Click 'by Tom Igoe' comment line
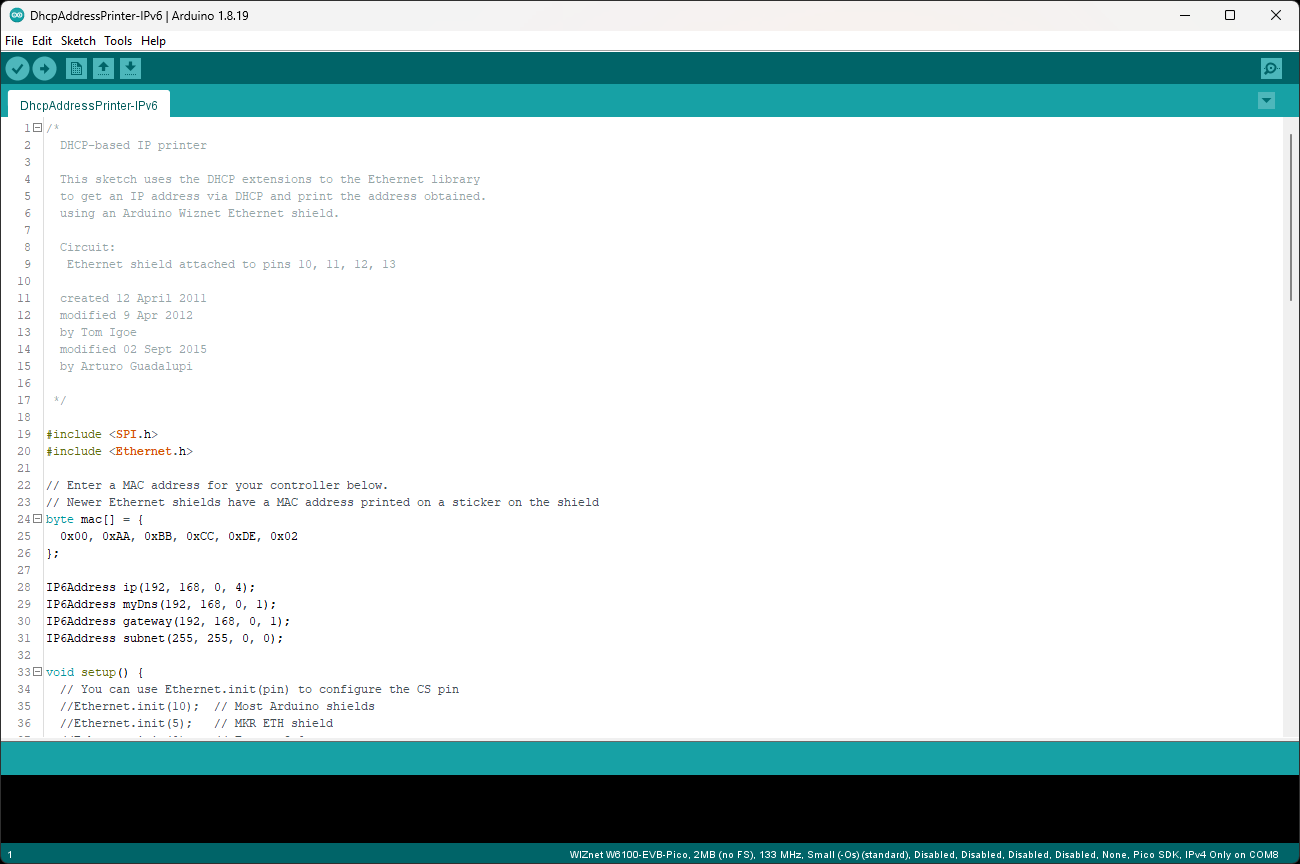This screenshot has height=864, width=1300. pyautogui.click(x=98, y=332)
